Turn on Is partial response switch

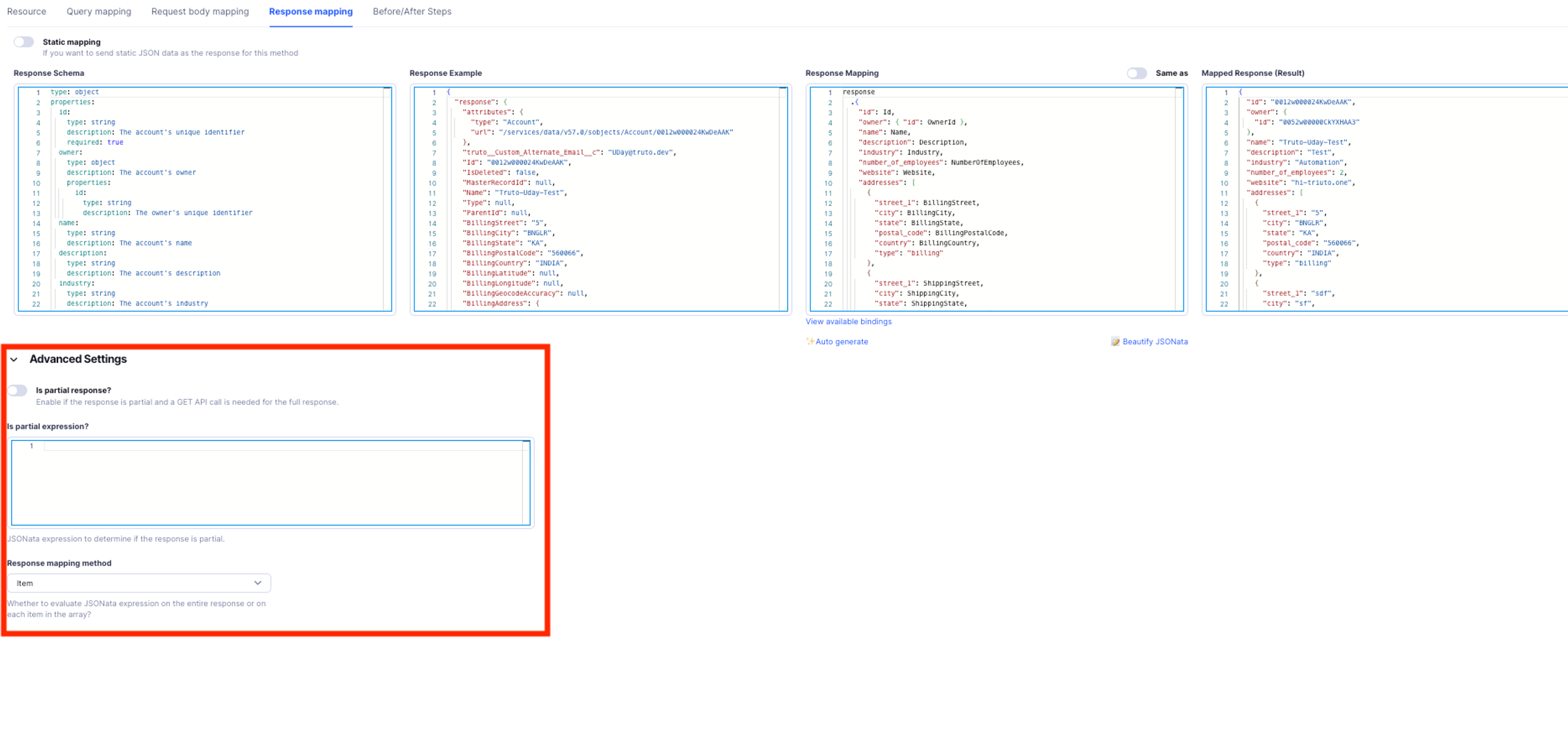click(x=17, y=390)
